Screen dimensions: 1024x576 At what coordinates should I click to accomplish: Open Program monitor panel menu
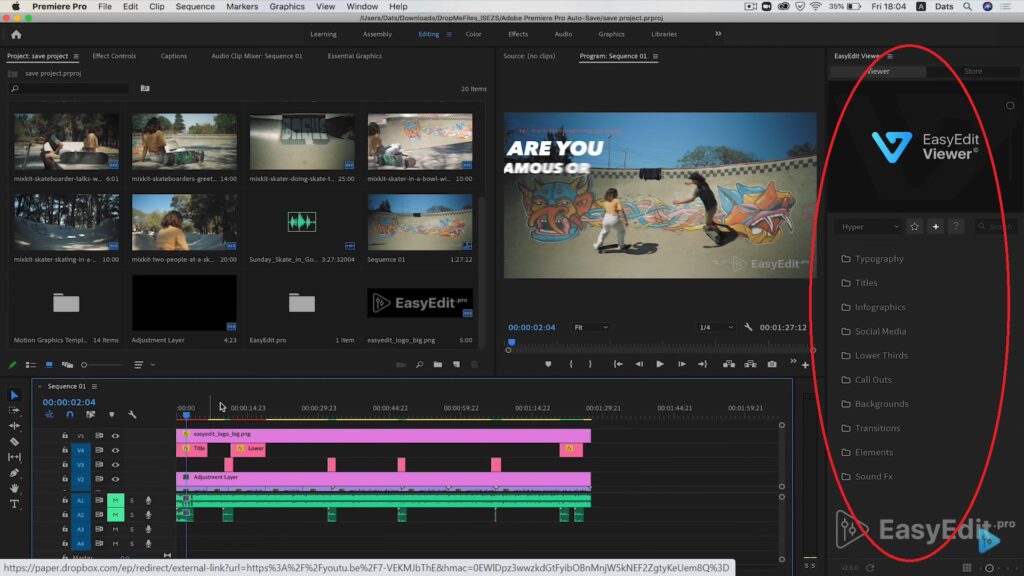tap(655, 56)
